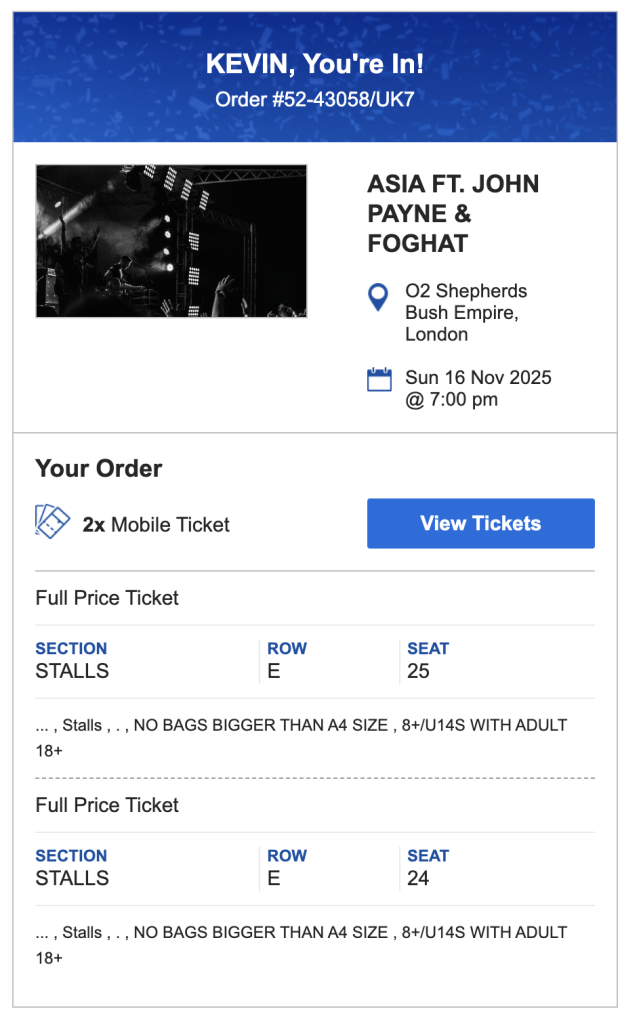
Task: Click the venue location pin icon
Action: click(x=378, y=296)
